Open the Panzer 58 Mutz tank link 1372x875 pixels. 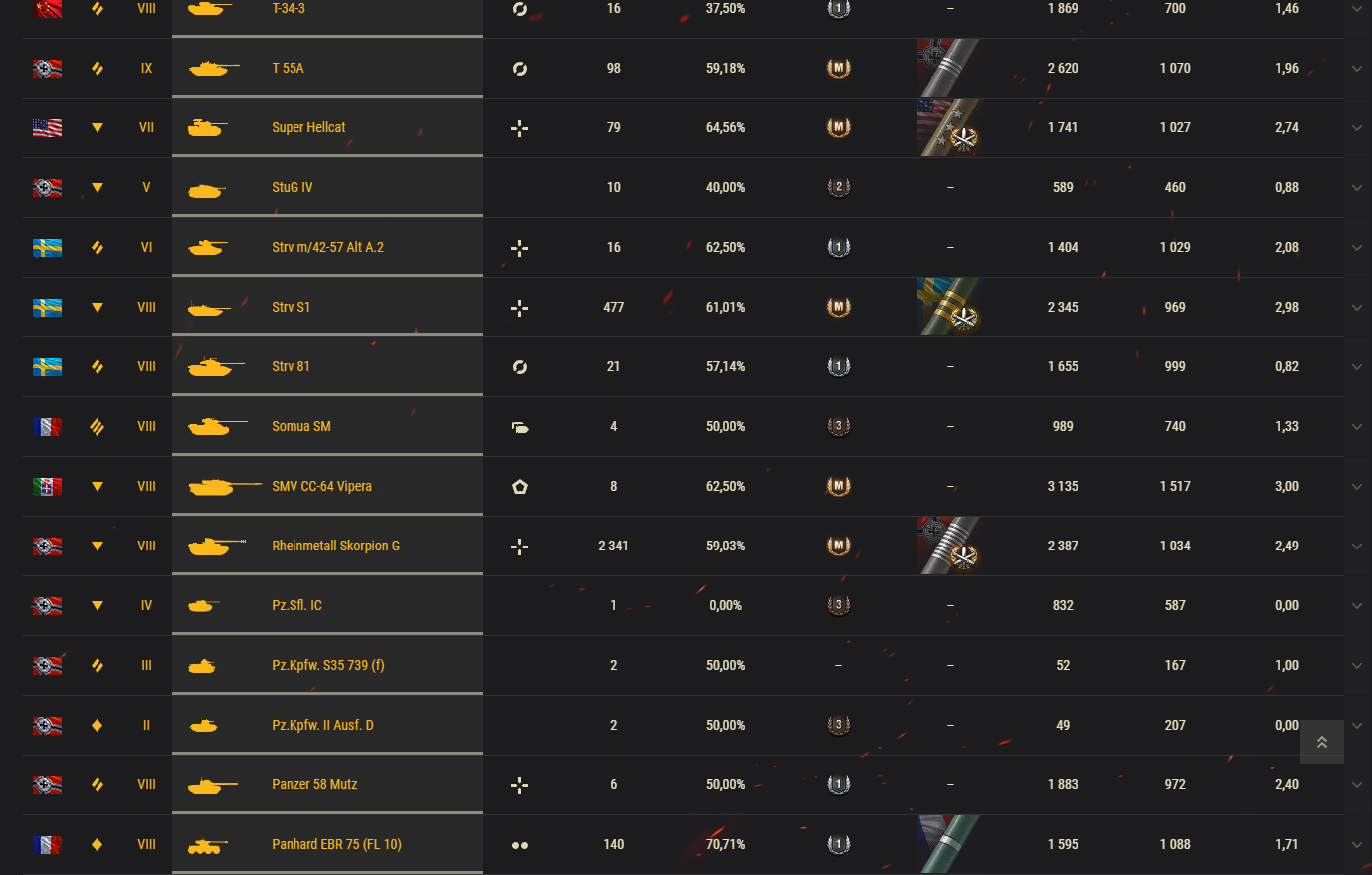pyautogui.click(x=314, y=784)
